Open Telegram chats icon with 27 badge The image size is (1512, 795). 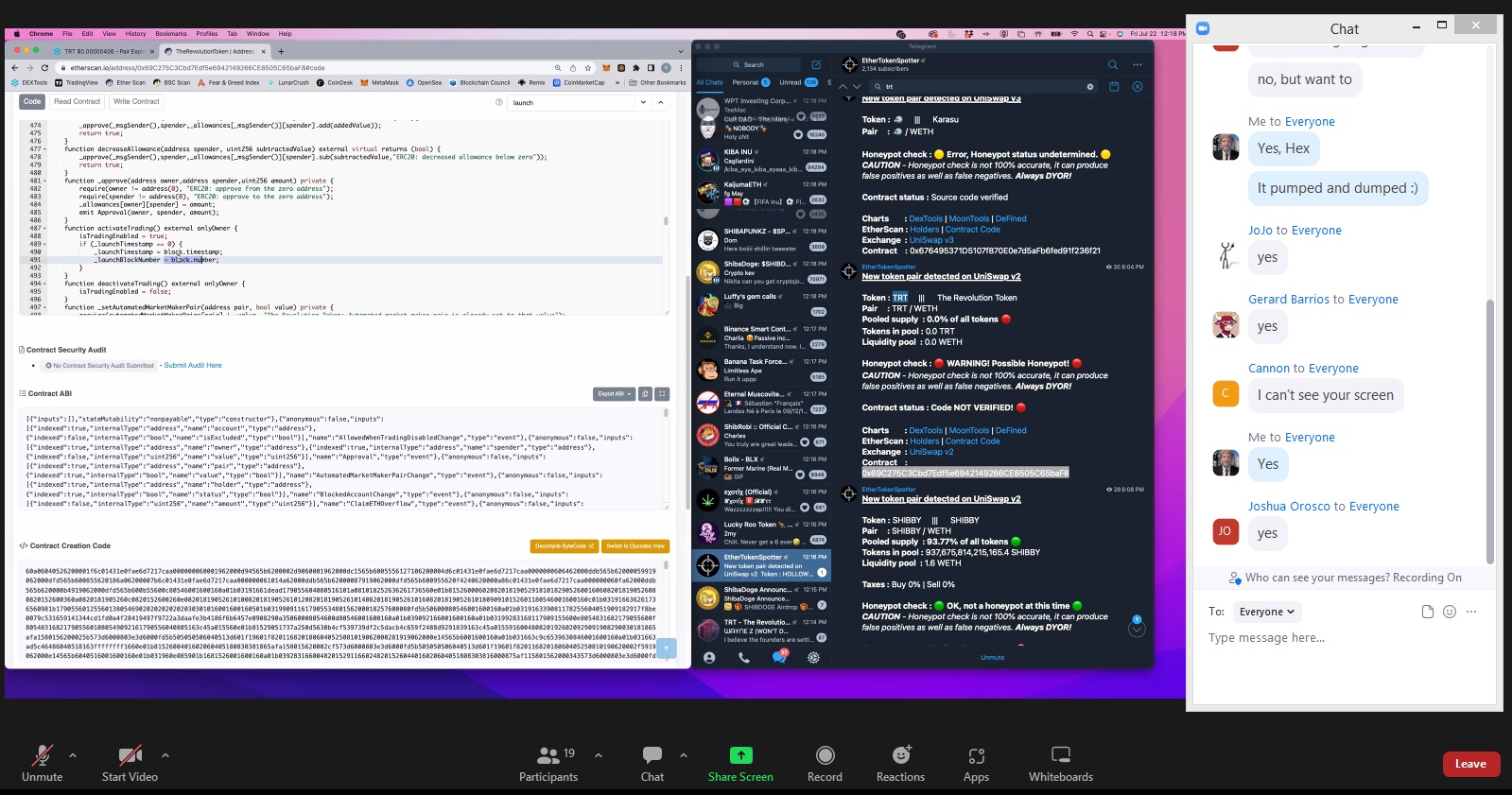pyautogui.click(x=779, y=656)
